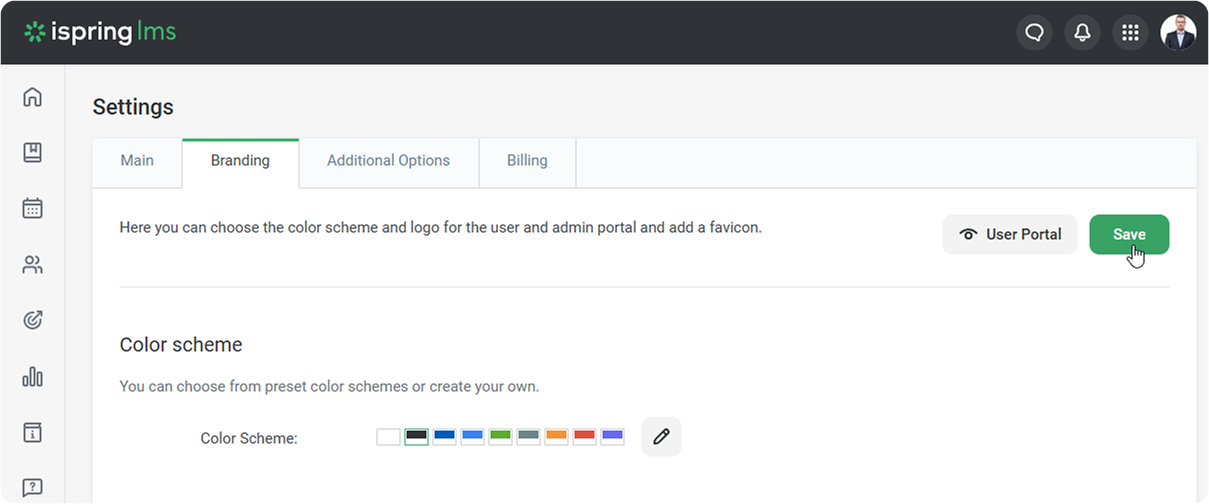Open the chat messages icon in header
The image size is (1209, 504).
click(x=1034, y=33)
